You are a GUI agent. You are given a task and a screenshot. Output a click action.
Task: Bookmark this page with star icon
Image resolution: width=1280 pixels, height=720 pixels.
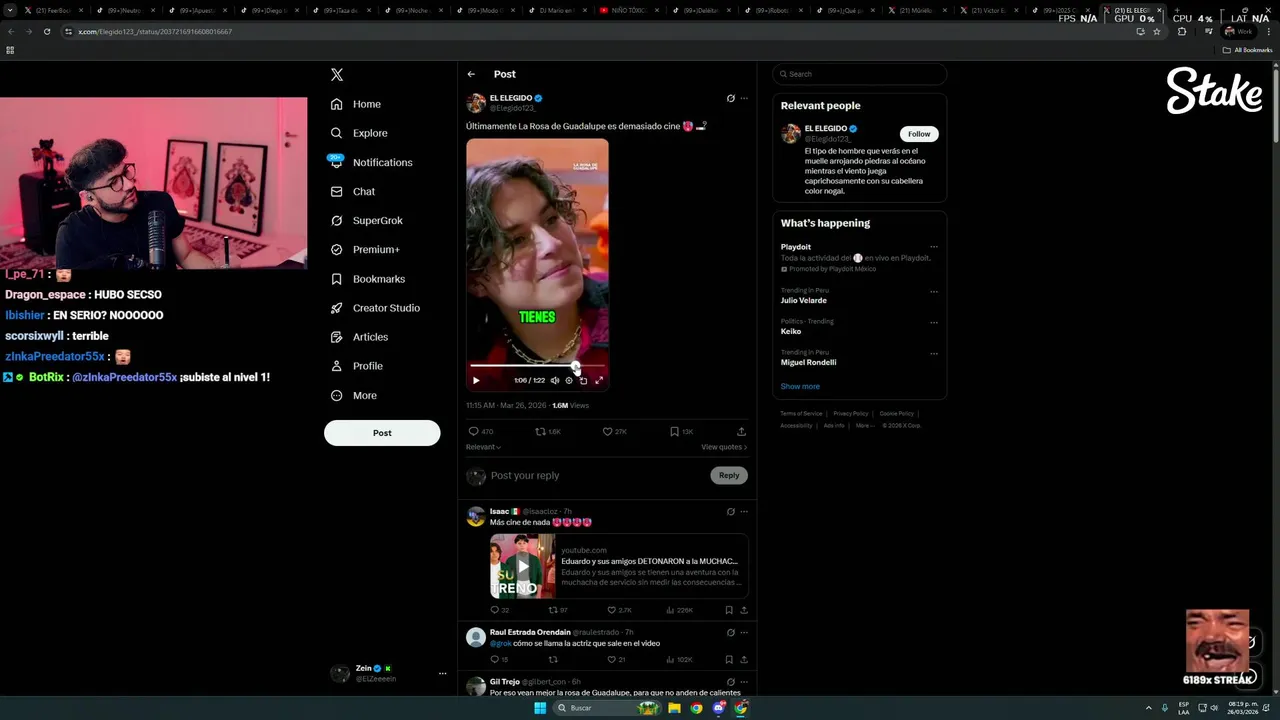[x=1157, y=31]
